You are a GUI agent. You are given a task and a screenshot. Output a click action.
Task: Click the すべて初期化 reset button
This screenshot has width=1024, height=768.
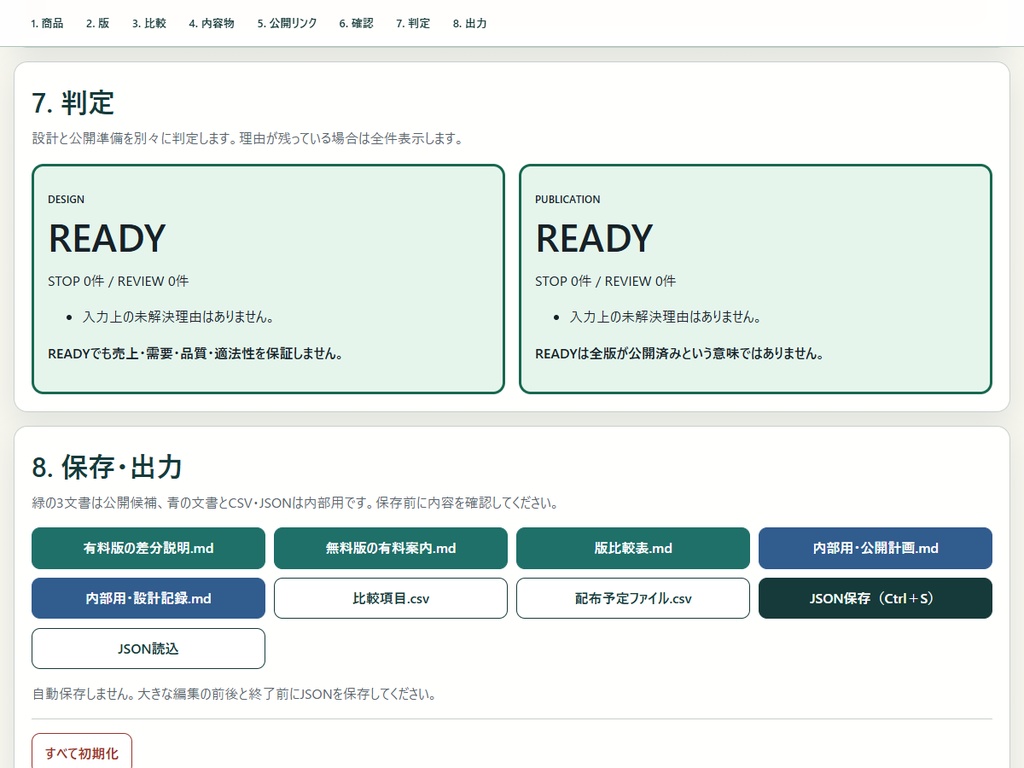click(x=82, y=753)
